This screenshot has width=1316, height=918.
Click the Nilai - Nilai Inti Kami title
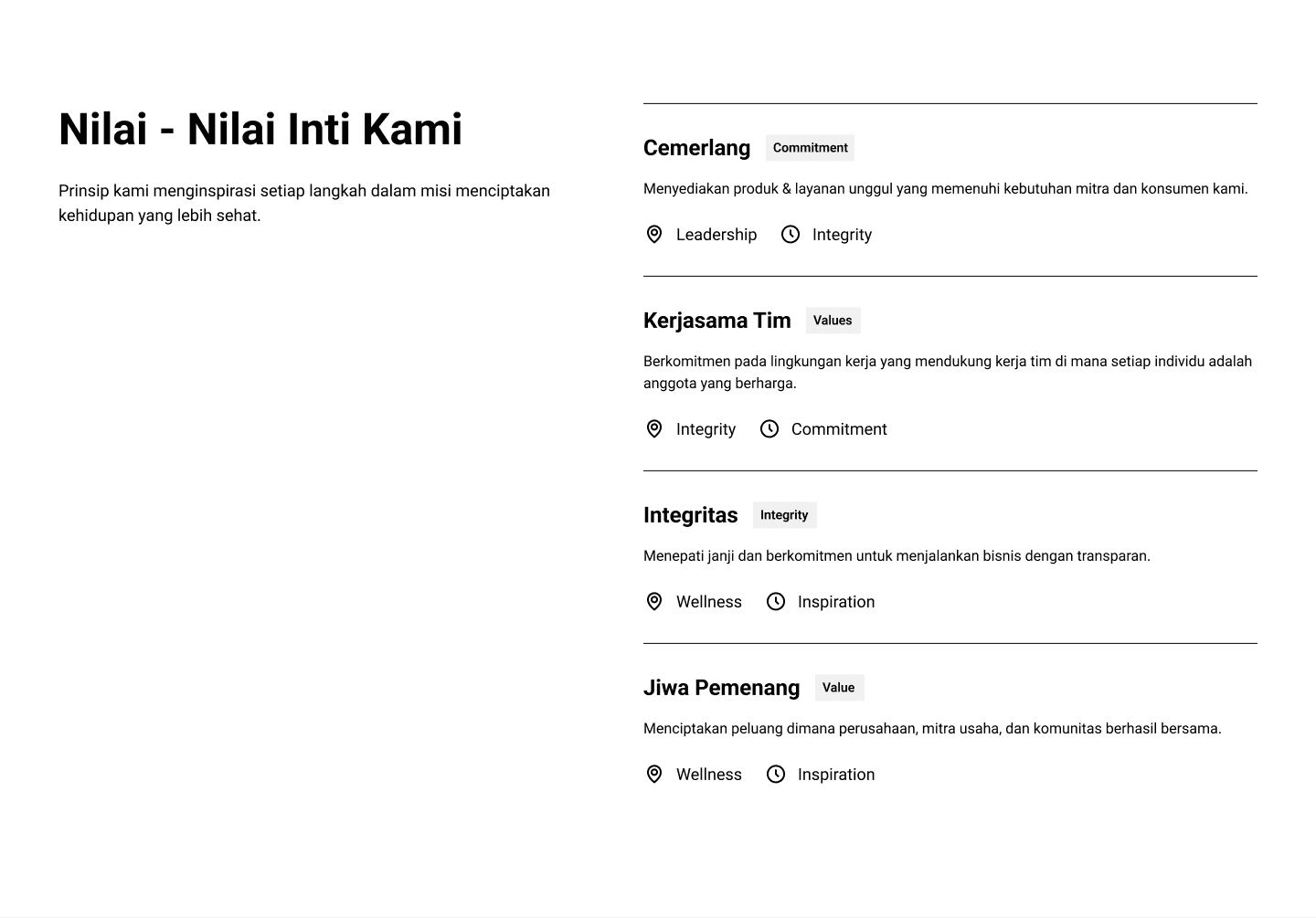260,129
